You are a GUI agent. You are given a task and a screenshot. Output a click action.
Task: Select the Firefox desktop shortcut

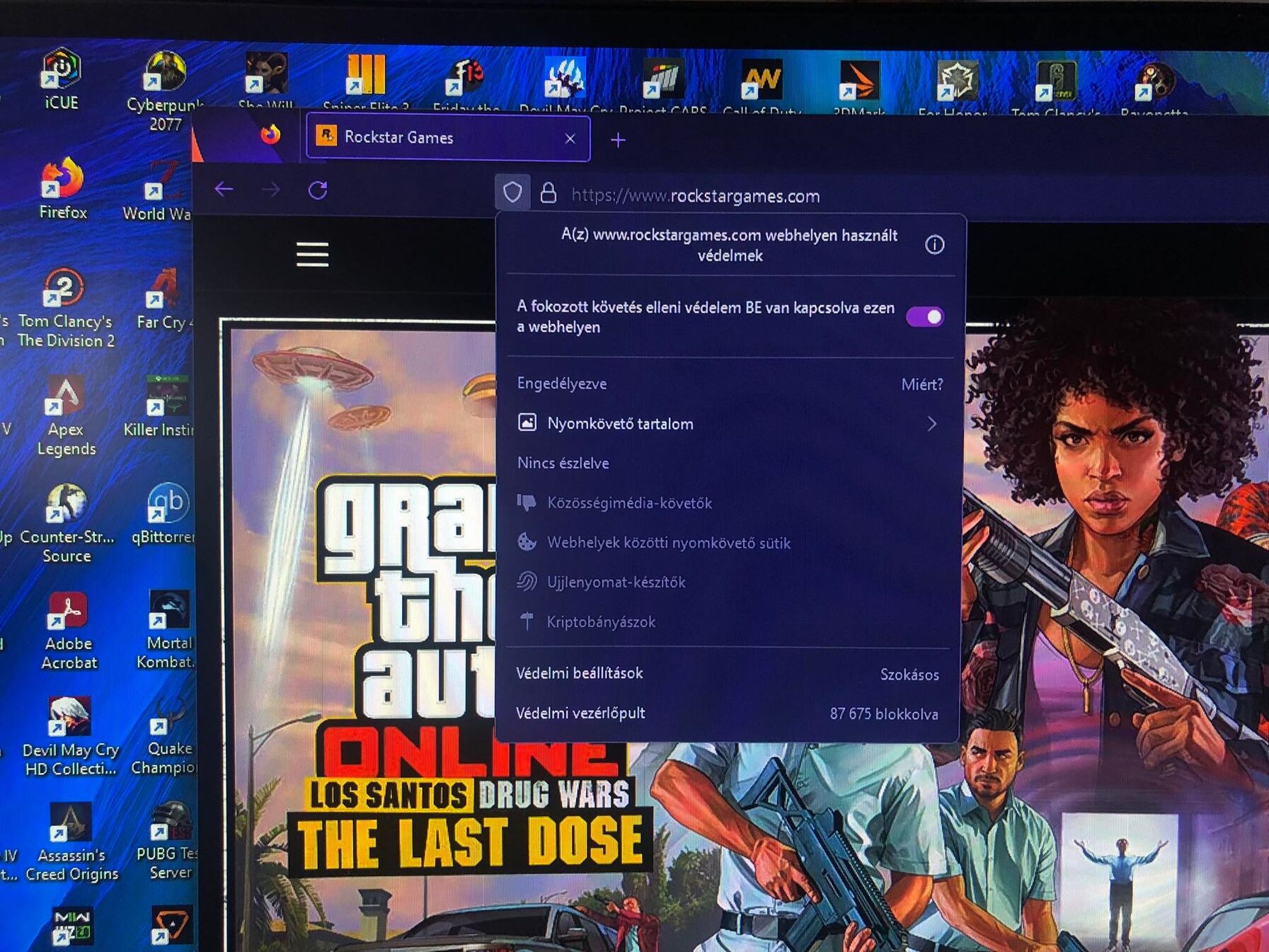pyautogui.click(x=62, y=188)
